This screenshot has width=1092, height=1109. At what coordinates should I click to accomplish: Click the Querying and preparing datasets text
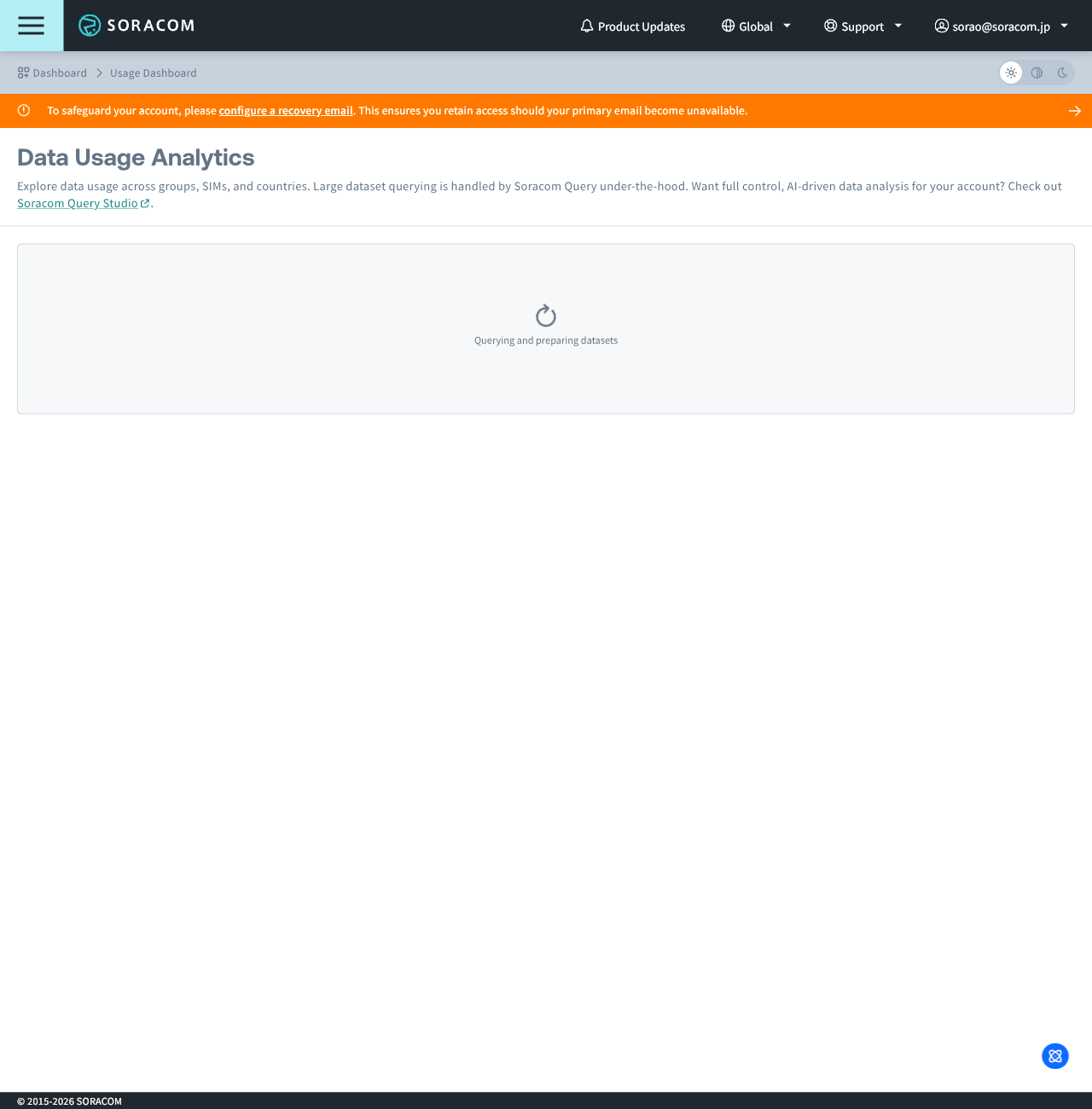(546, 340)
